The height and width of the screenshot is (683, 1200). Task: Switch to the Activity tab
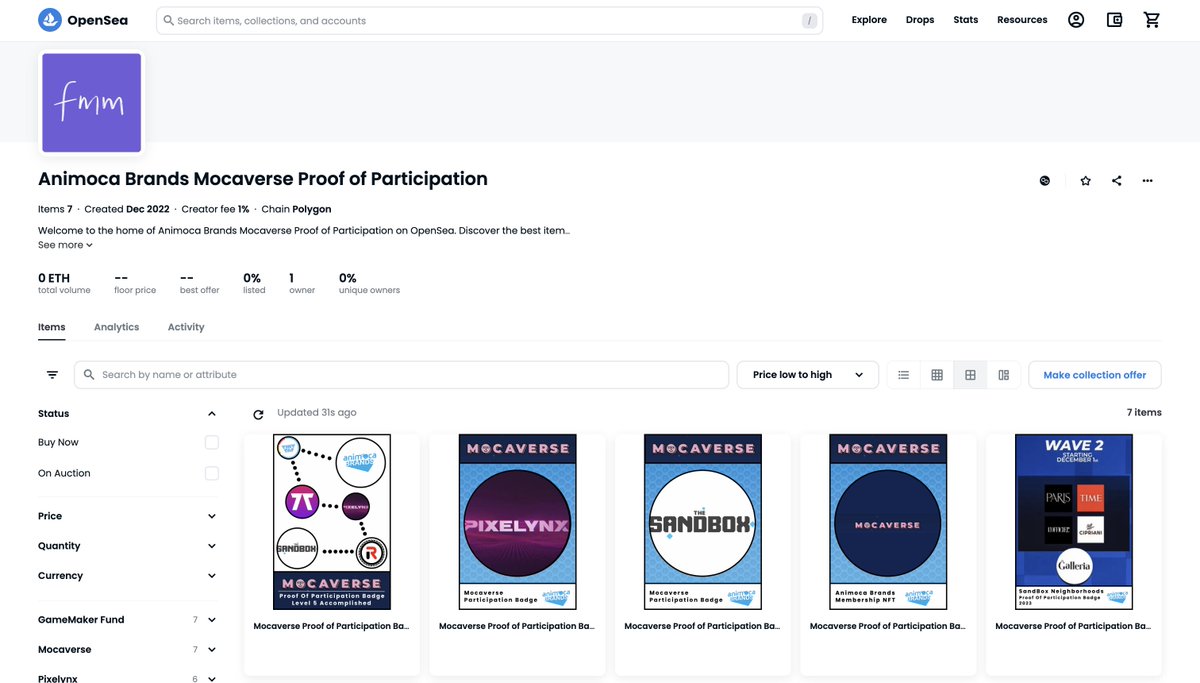point(186,327)
